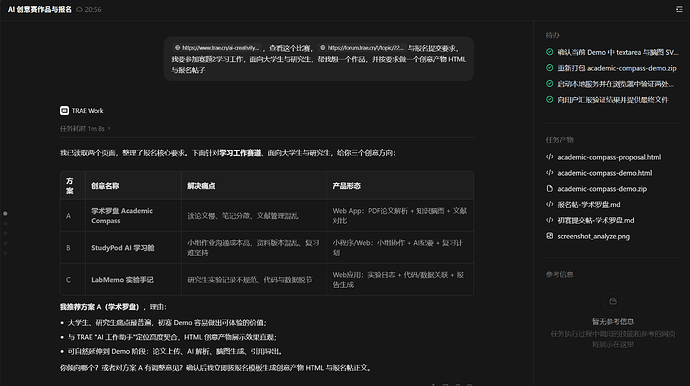The image size is (690, 386).
Task: Click globe icon of forum.trae.cn link
Action: tap(323, 48)
